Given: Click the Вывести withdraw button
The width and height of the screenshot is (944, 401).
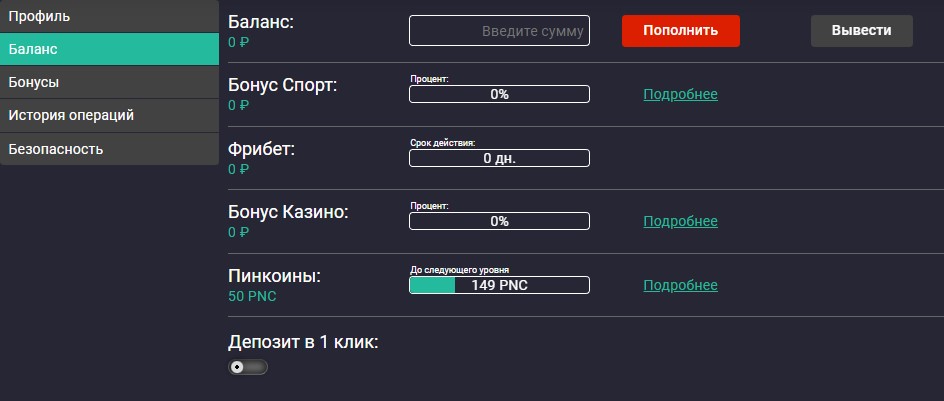Looking at the screenshot, I should pos(861,31).
